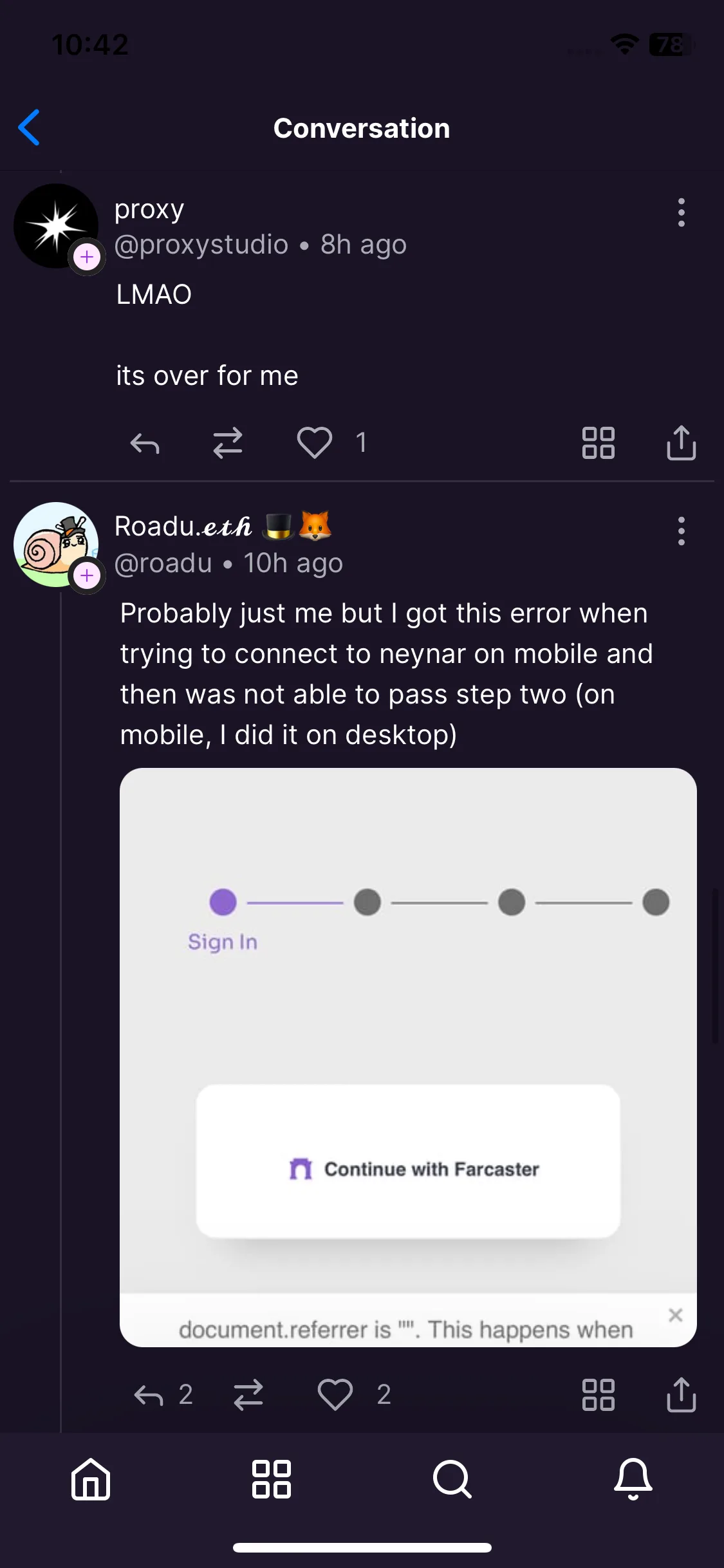Share Roadu's post

pyautogui.click(x=682, y=1395)
